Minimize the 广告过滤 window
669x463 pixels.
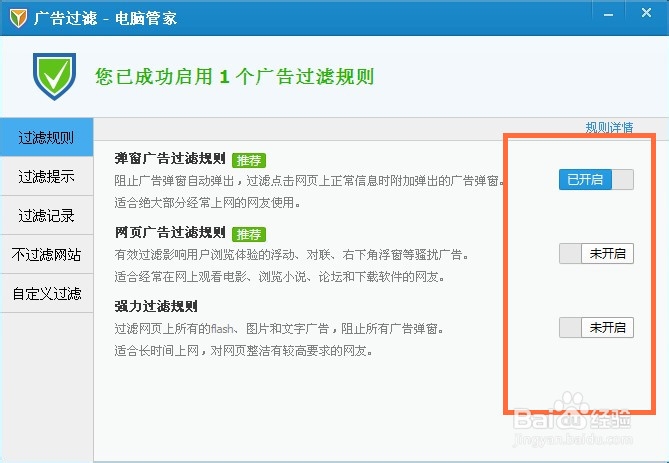pos(608,15)
